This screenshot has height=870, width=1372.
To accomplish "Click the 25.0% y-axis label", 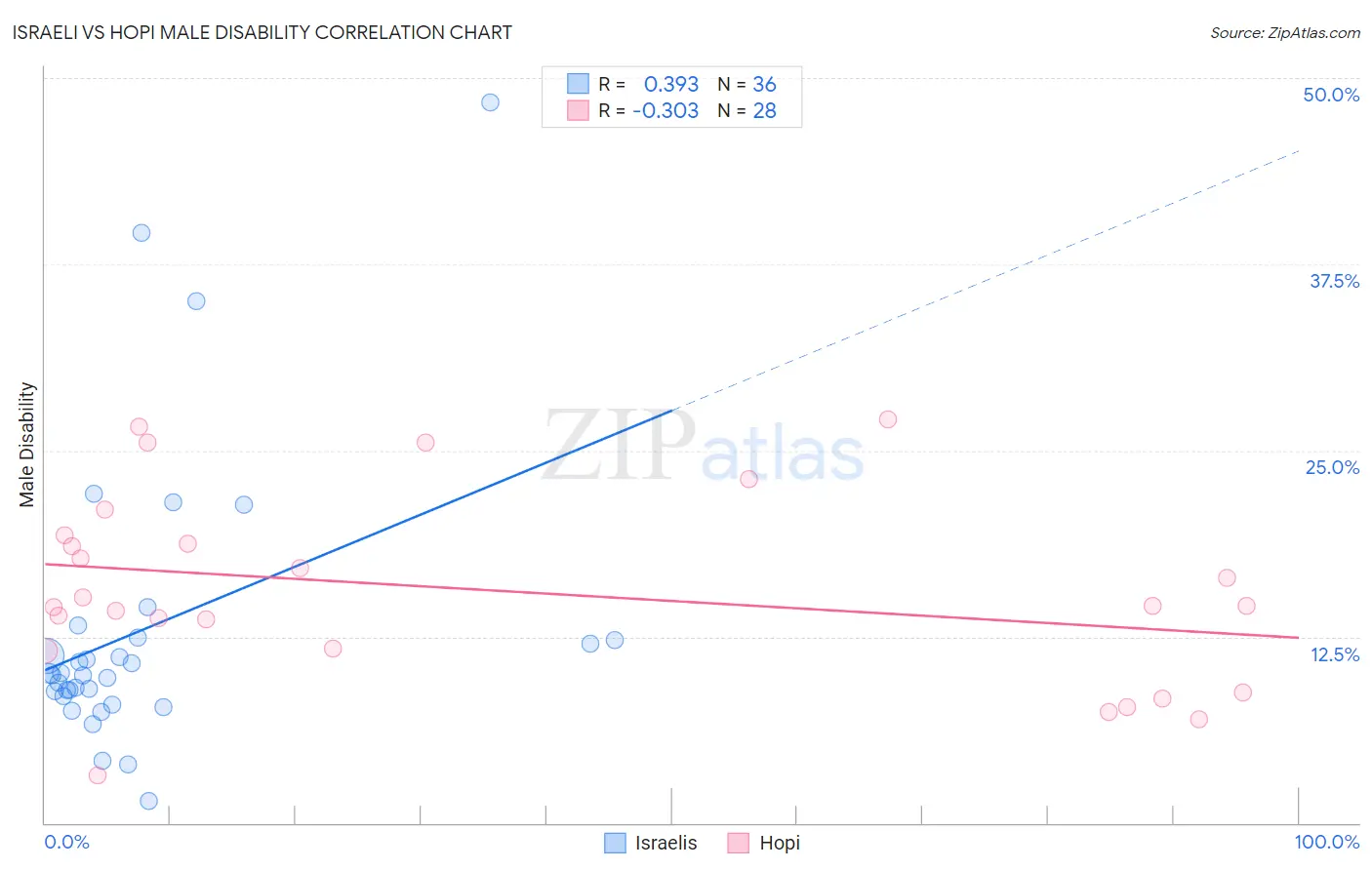I will (1332, 467).
